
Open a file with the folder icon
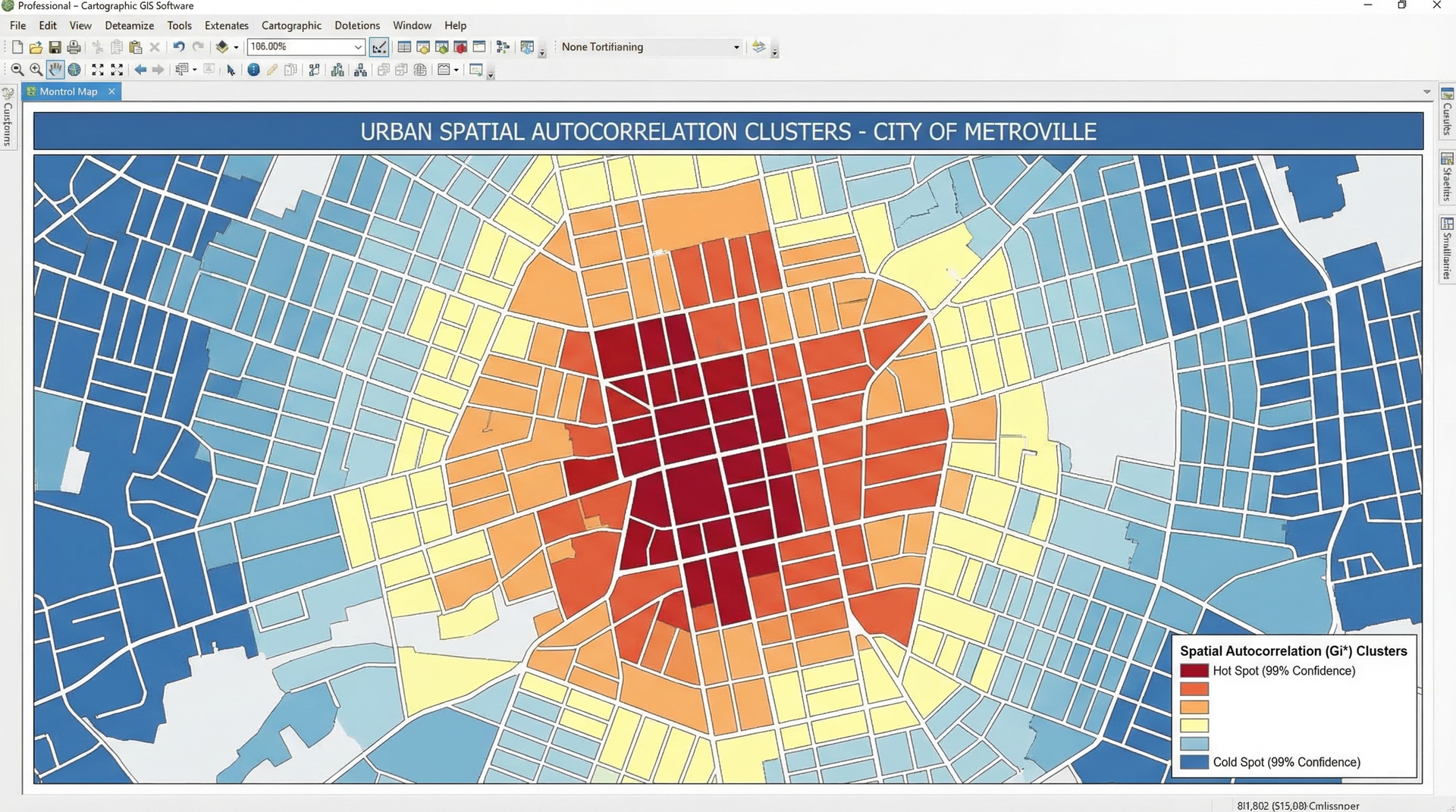pos(36,47)
